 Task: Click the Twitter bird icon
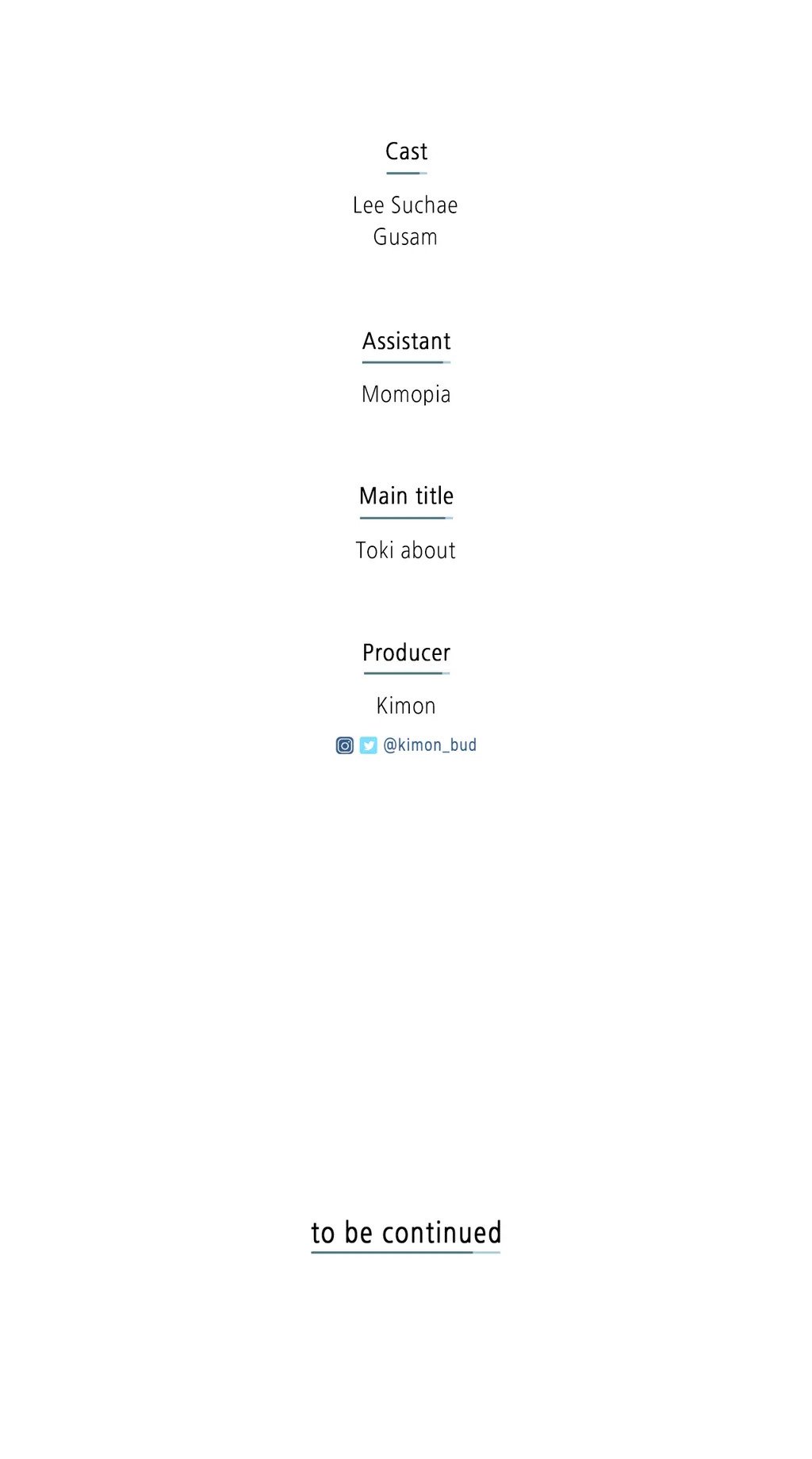click(368, 745)
